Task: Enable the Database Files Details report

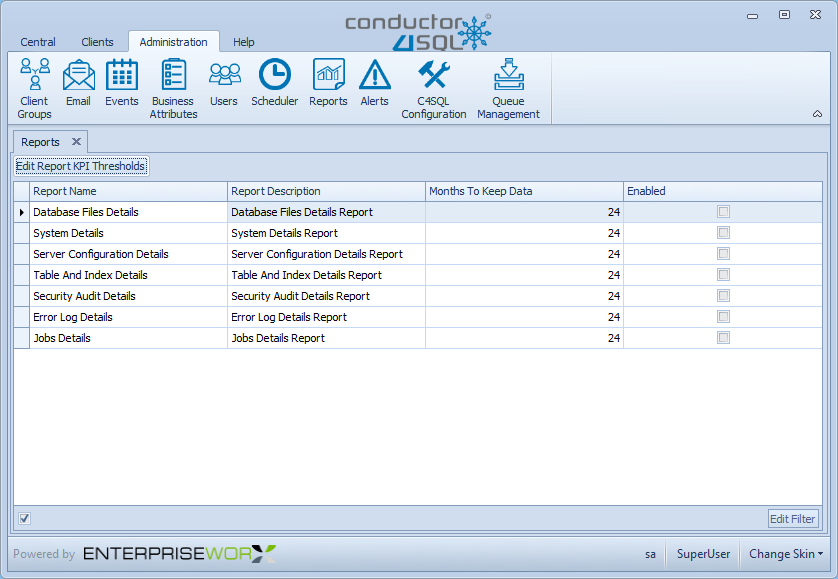Action: (723, 212)
